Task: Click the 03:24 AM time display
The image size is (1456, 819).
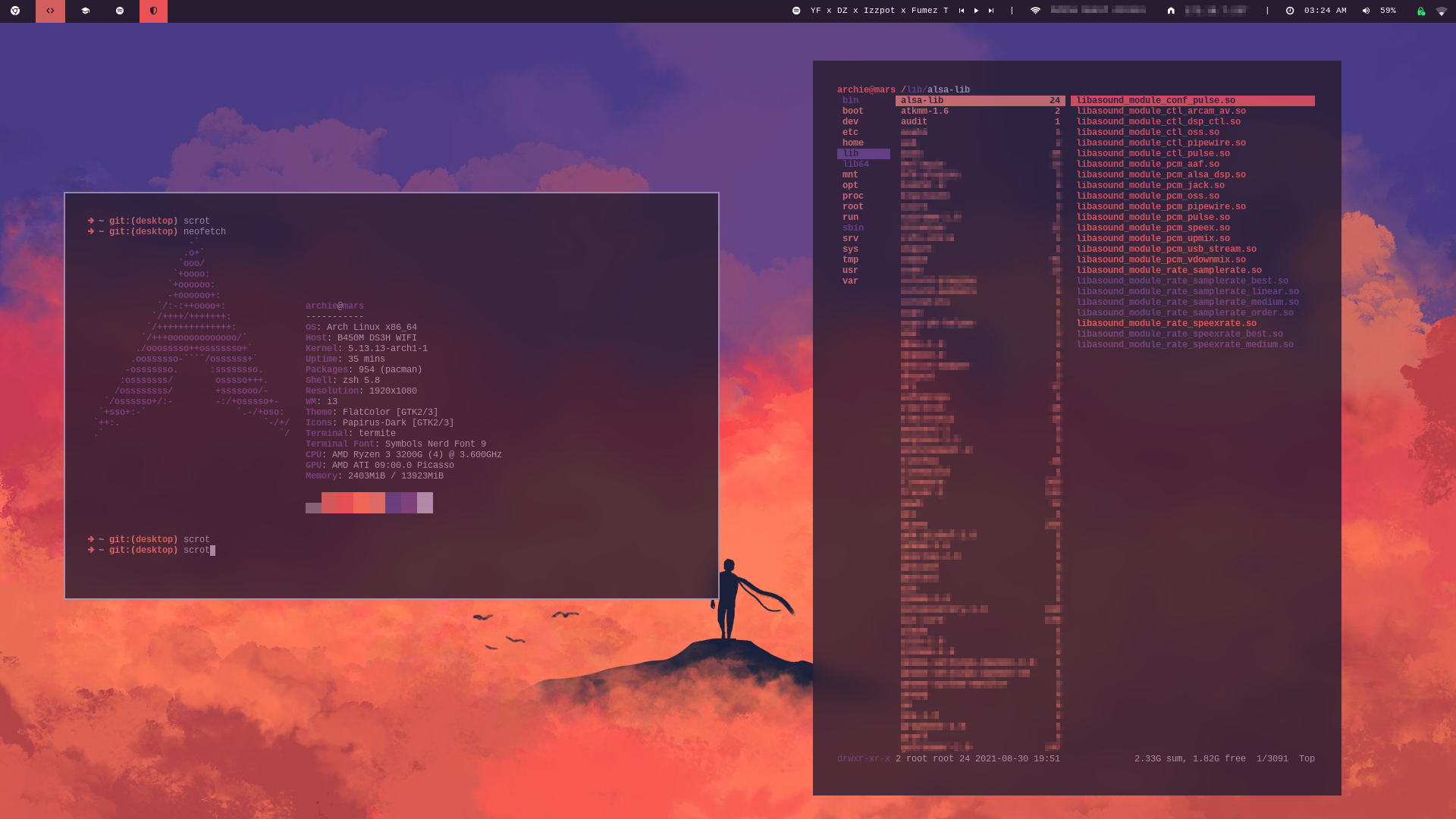Action: tap(1326, 11)
